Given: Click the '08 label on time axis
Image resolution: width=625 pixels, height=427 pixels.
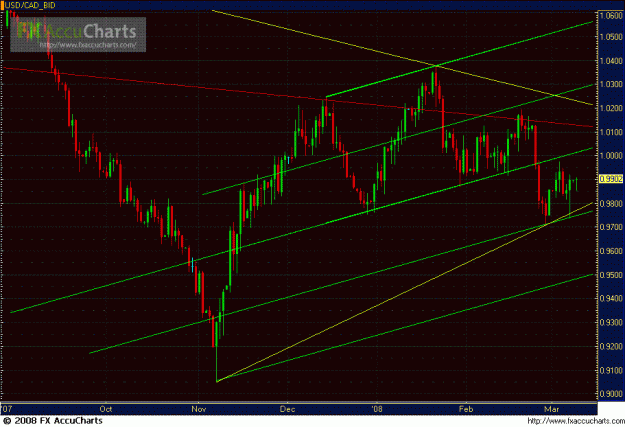Looking at the screenshot, I should tap(377, 409).
